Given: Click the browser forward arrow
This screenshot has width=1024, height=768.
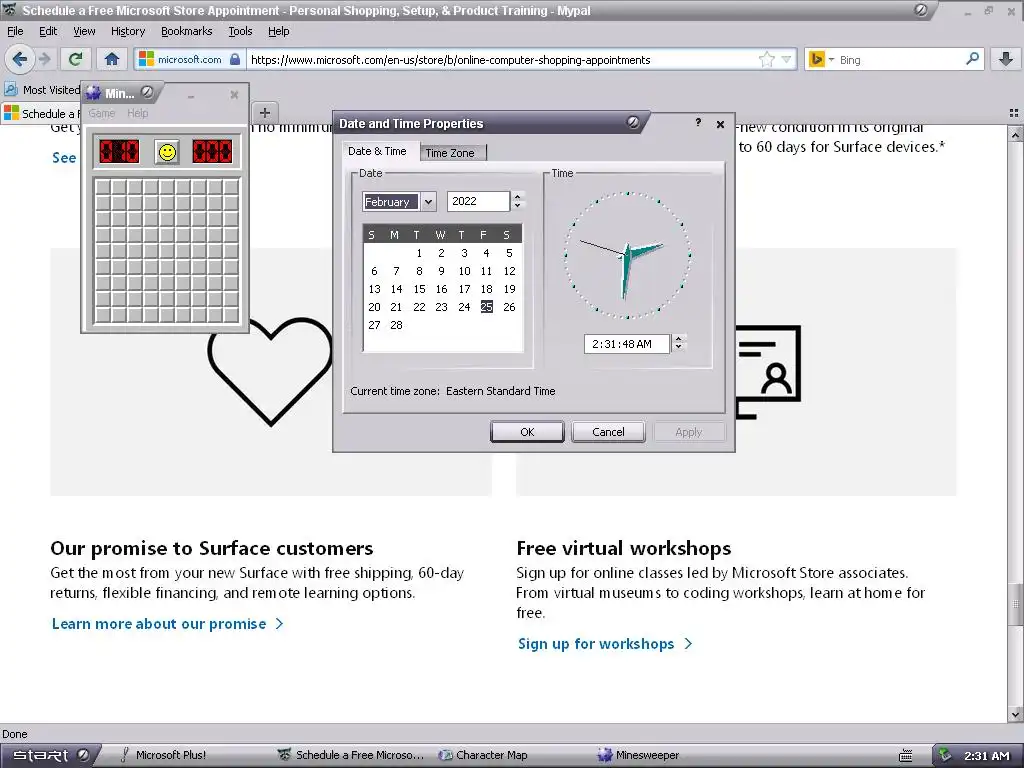Looking at the screenshot, I should pos(44,59).
